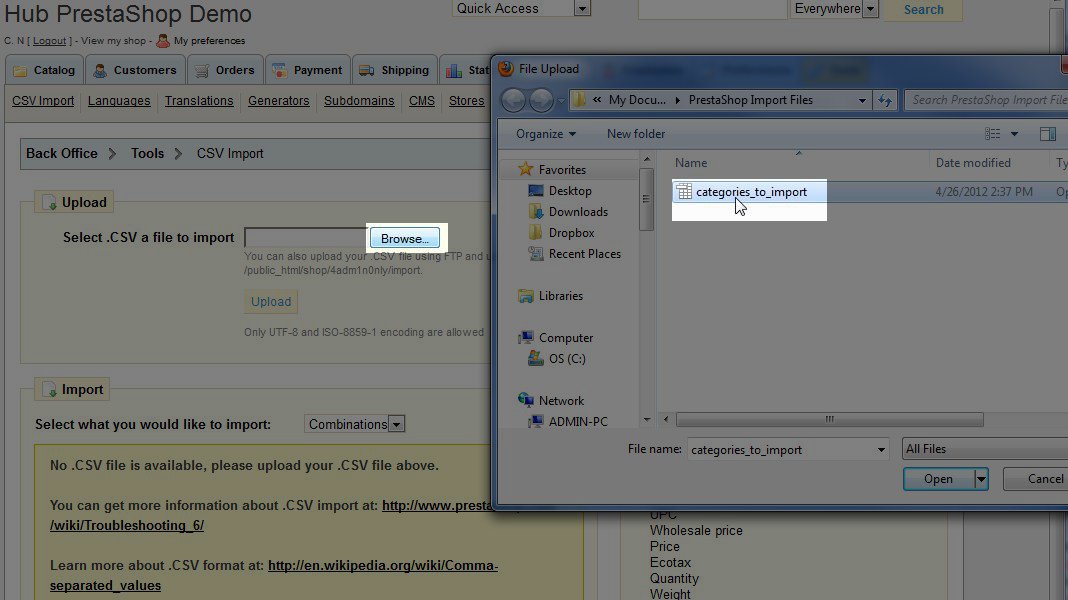Expand the change view dropdown arrow
The width and height of the screenshot is (1068, 600).
[1014, 134]
